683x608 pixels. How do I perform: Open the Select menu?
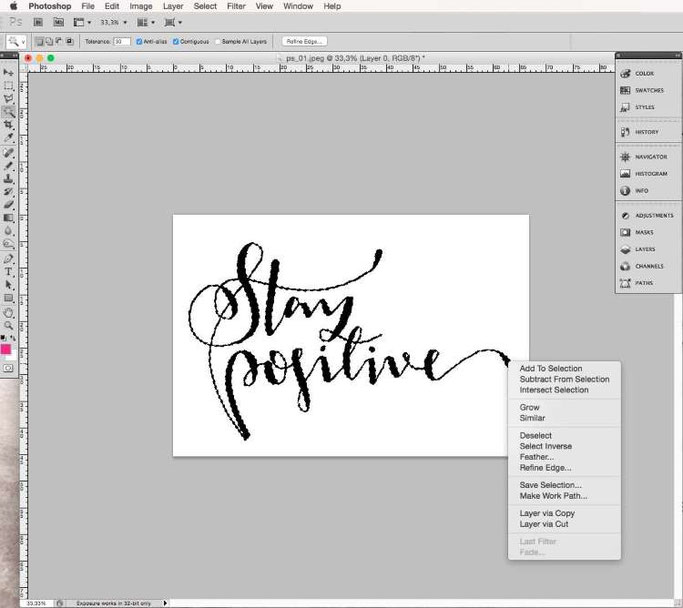point(205,6)
